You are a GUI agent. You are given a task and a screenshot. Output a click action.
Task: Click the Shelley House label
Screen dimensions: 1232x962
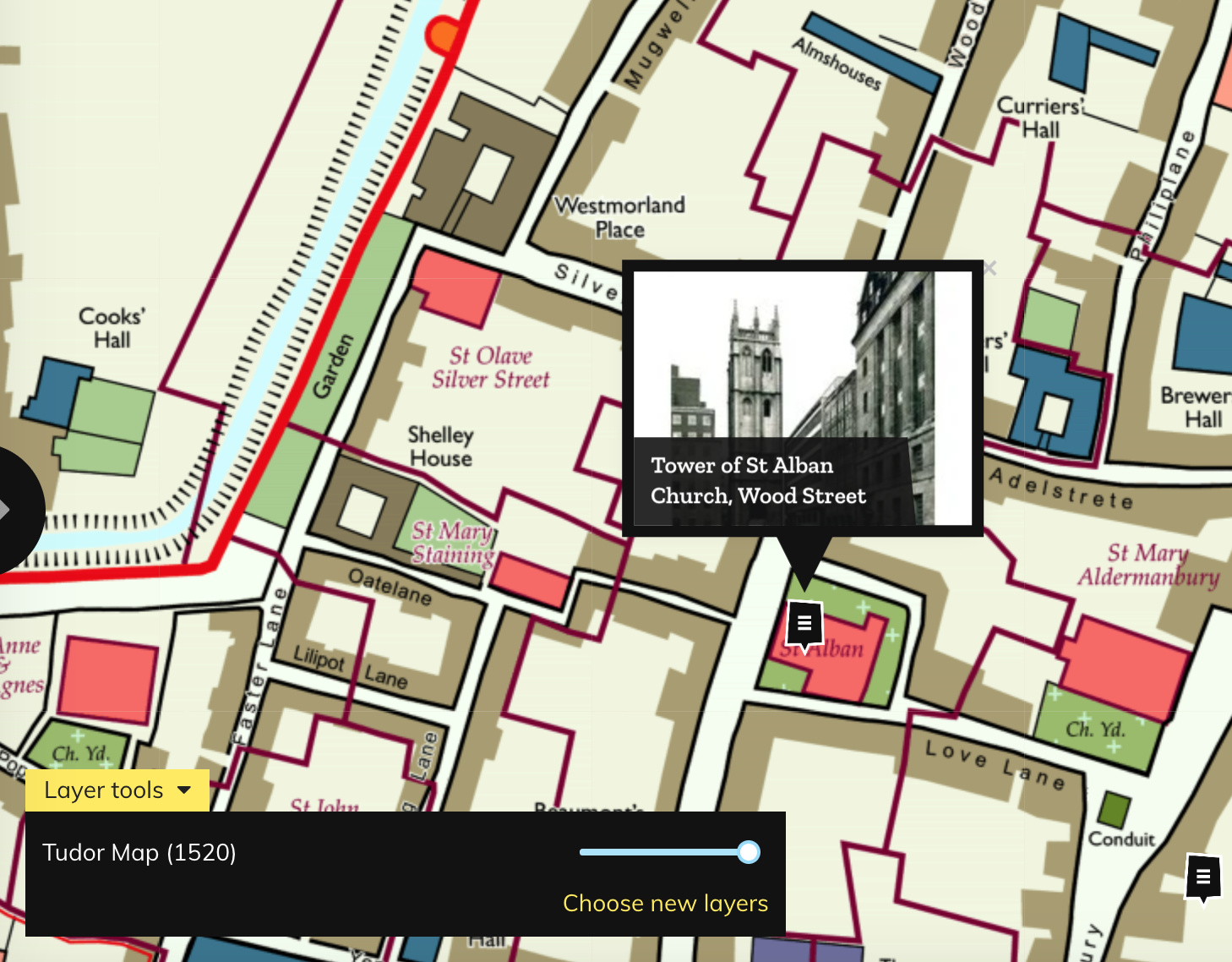(440, 446)
